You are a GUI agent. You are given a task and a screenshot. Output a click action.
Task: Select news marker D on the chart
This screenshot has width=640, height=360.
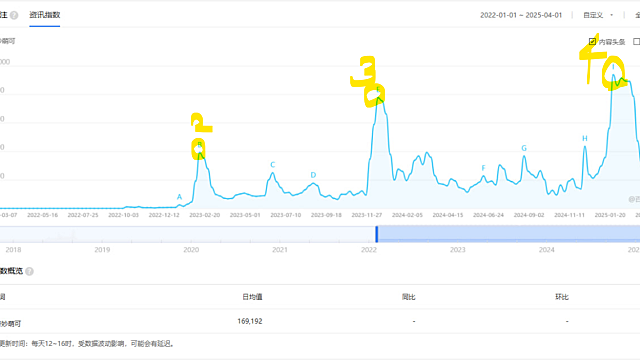pos(313,175)
